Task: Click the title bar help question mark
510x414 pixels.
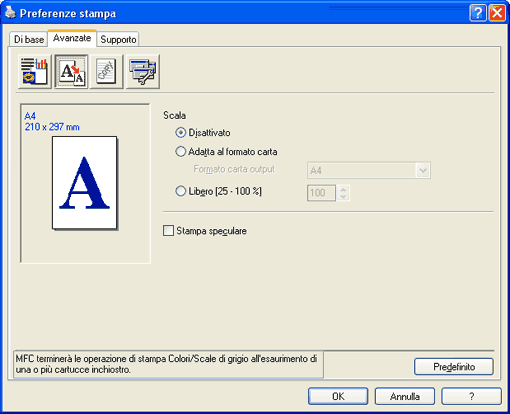Action: click(478, 13)
